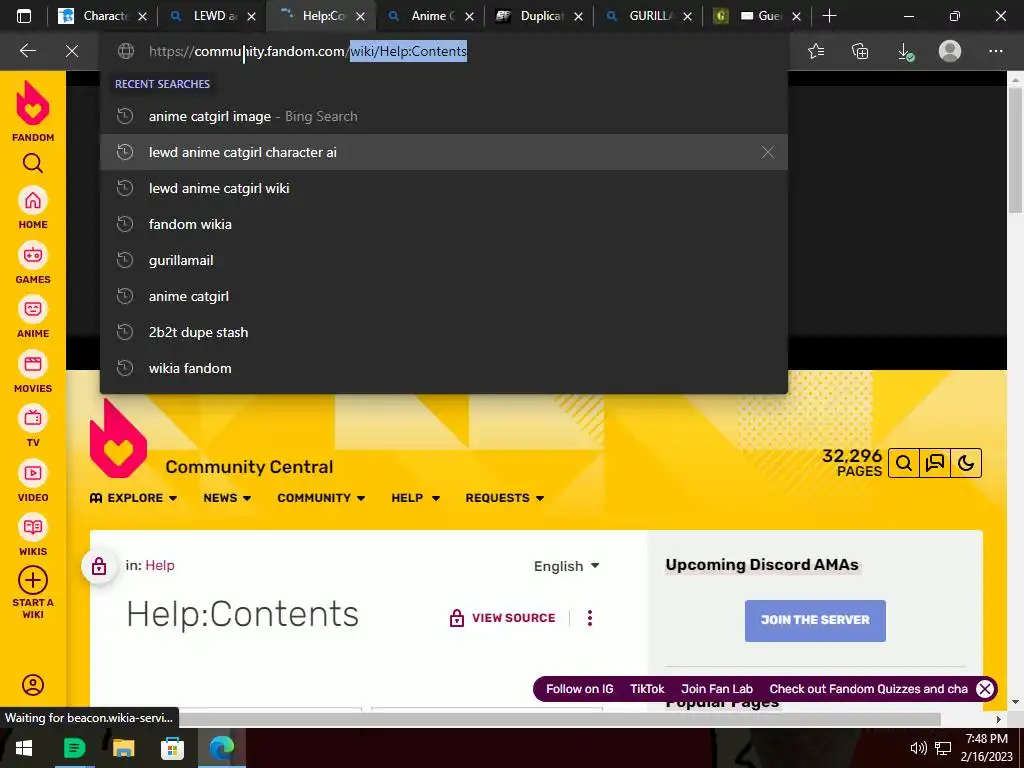Click View Source button

(502, 618)
